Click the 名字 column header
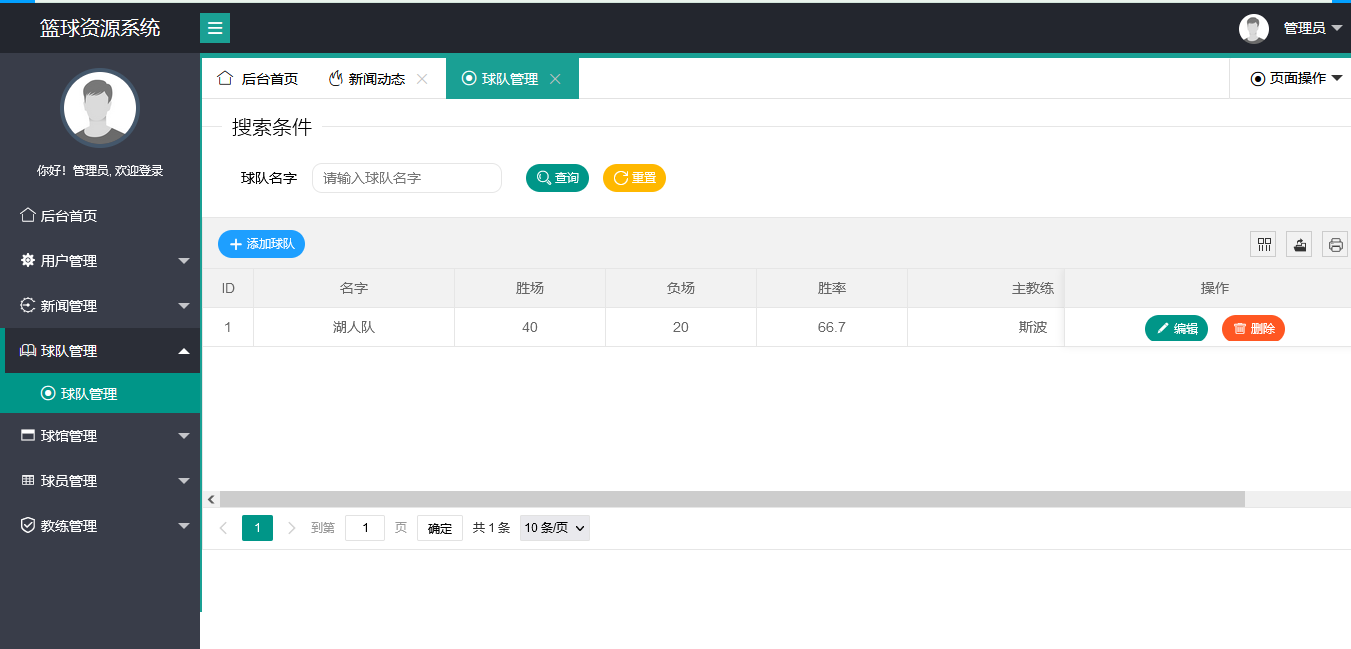1351x649 pixels. pyautogui.click(x=354, y=288)
